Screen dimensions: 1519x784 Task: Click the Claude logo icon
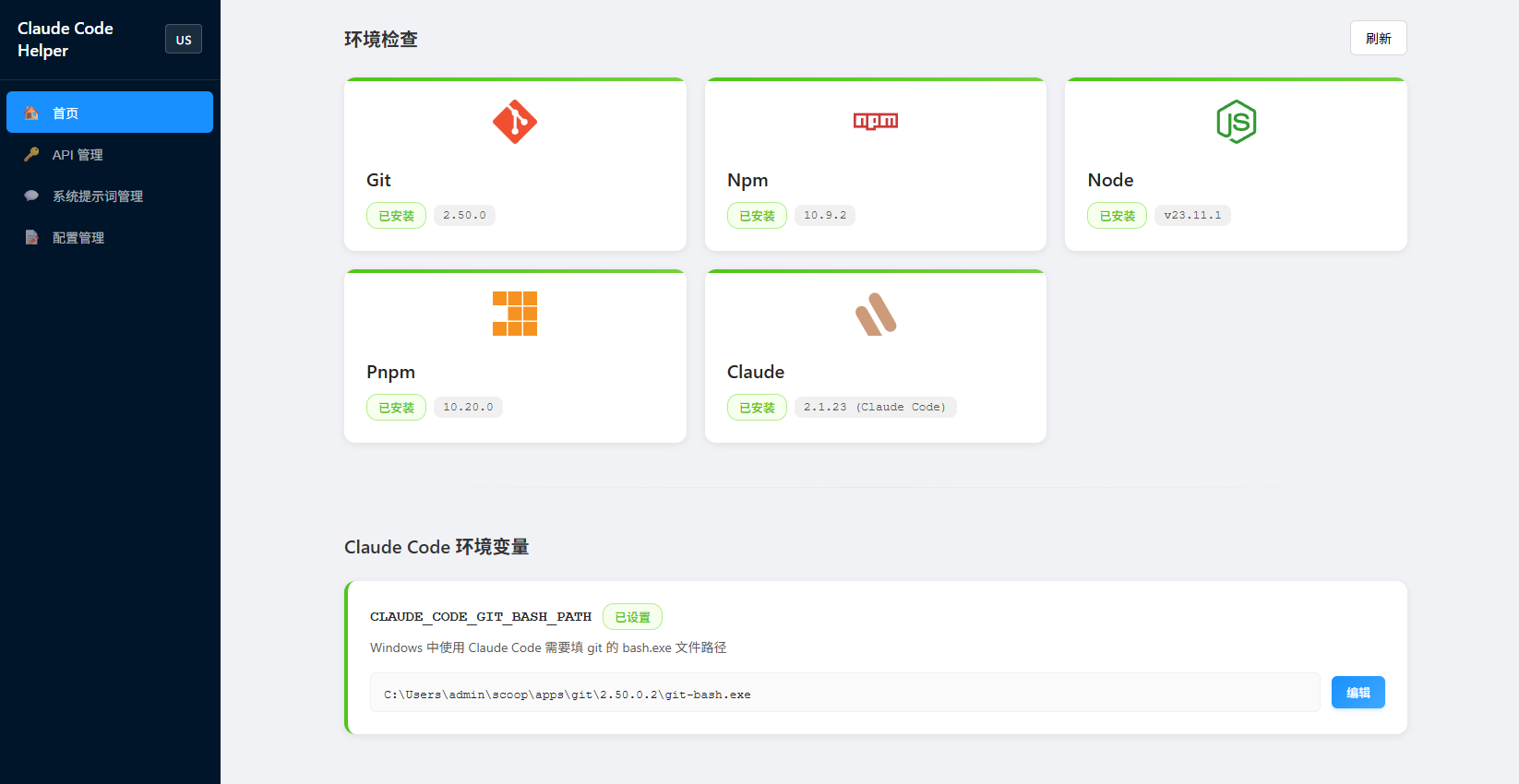coord(876,314)
